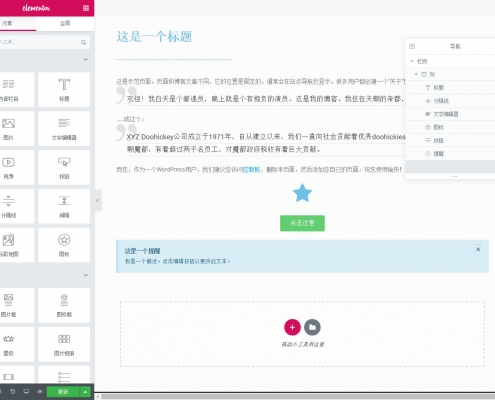Open save options arrow next to Update
The width and height of the screenshot is (495, 400).
(x=85, y=392)
